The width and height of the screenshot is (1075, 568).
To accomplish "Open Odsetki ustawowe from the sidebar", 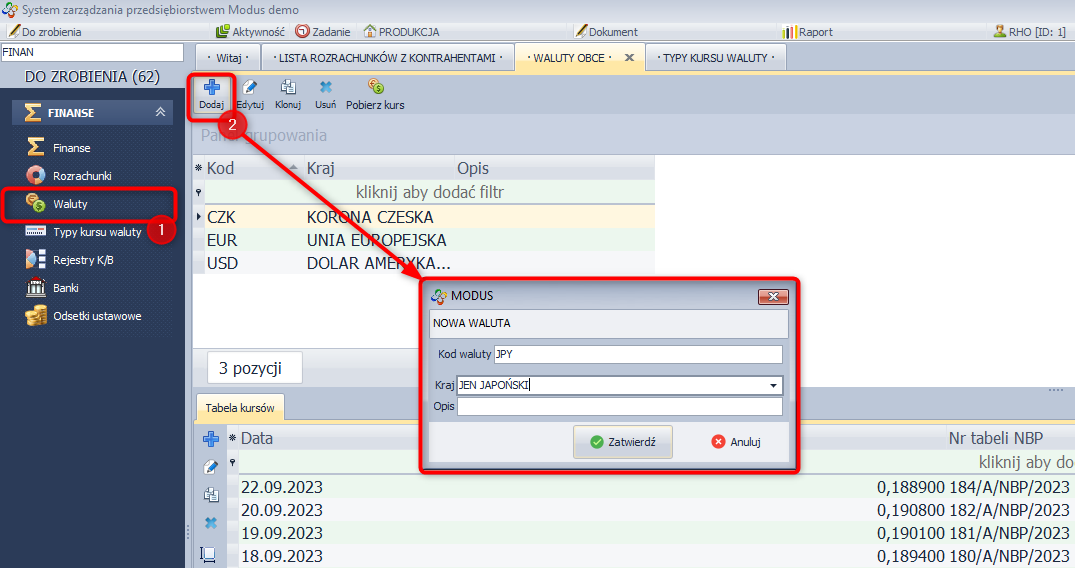I will point(97,316).
